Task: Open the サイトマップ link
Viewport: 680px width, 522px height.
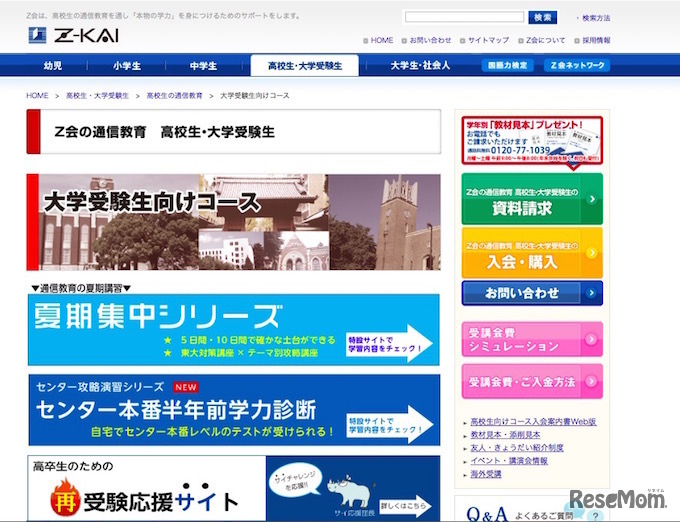Action: coord(488,40)
